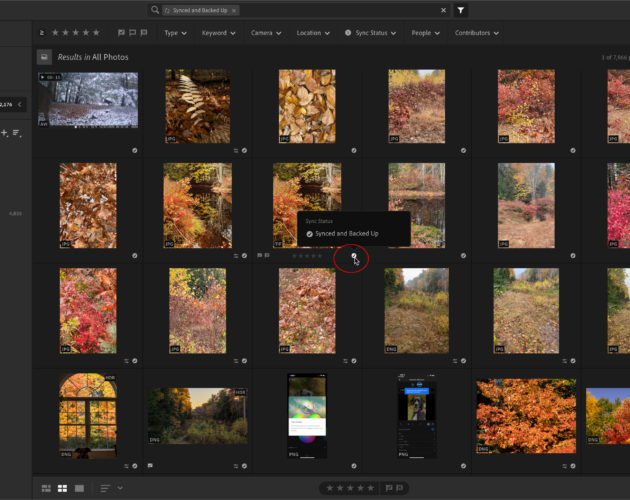Flag as picked in the bottom bar
630x500 pixels.
pos(389,488)
